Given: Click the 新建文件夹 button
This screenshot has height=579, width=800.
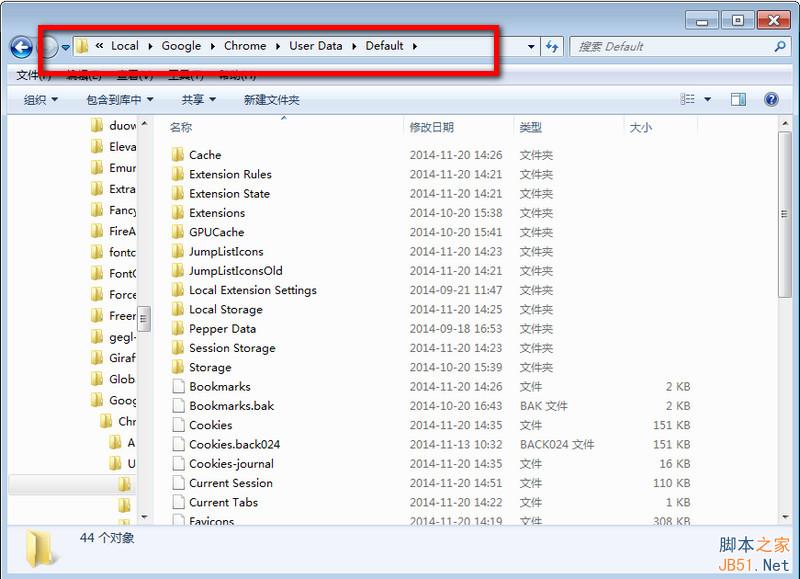Looking at the screenshot, I should pos(270,98).
